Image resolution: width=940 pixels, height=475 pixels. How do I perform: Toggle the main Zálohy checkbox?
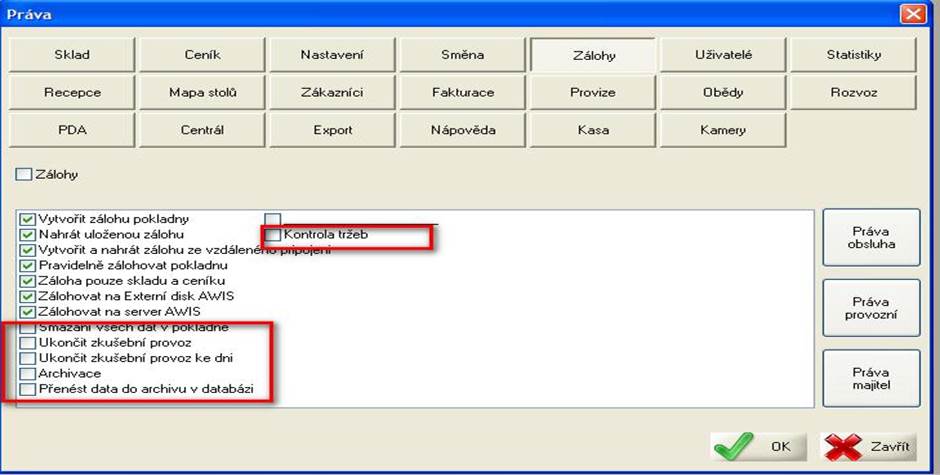[23, 175]
